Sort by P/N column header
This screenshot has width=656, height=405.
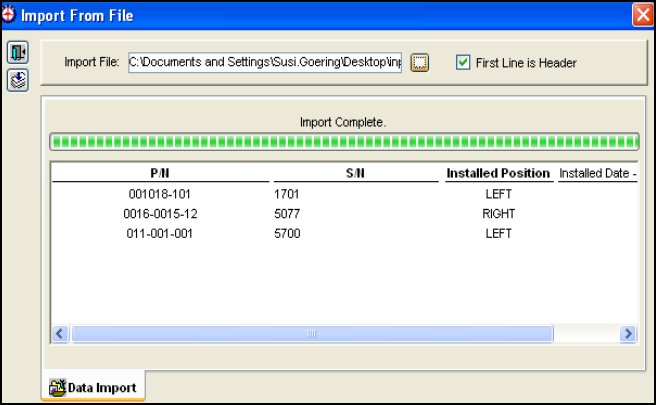pyautogui.click(x=160, y=173)
